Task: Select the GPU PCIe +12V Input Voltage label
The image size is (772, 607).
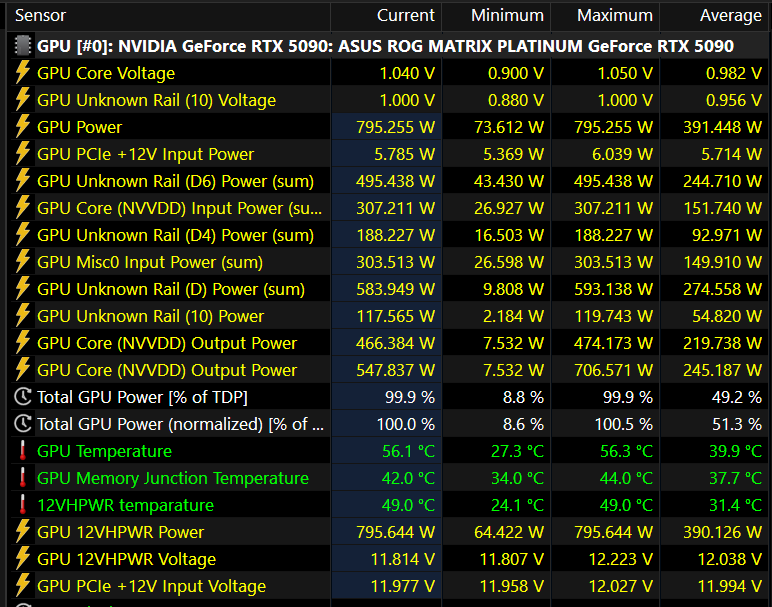Action: pos(152,586)
